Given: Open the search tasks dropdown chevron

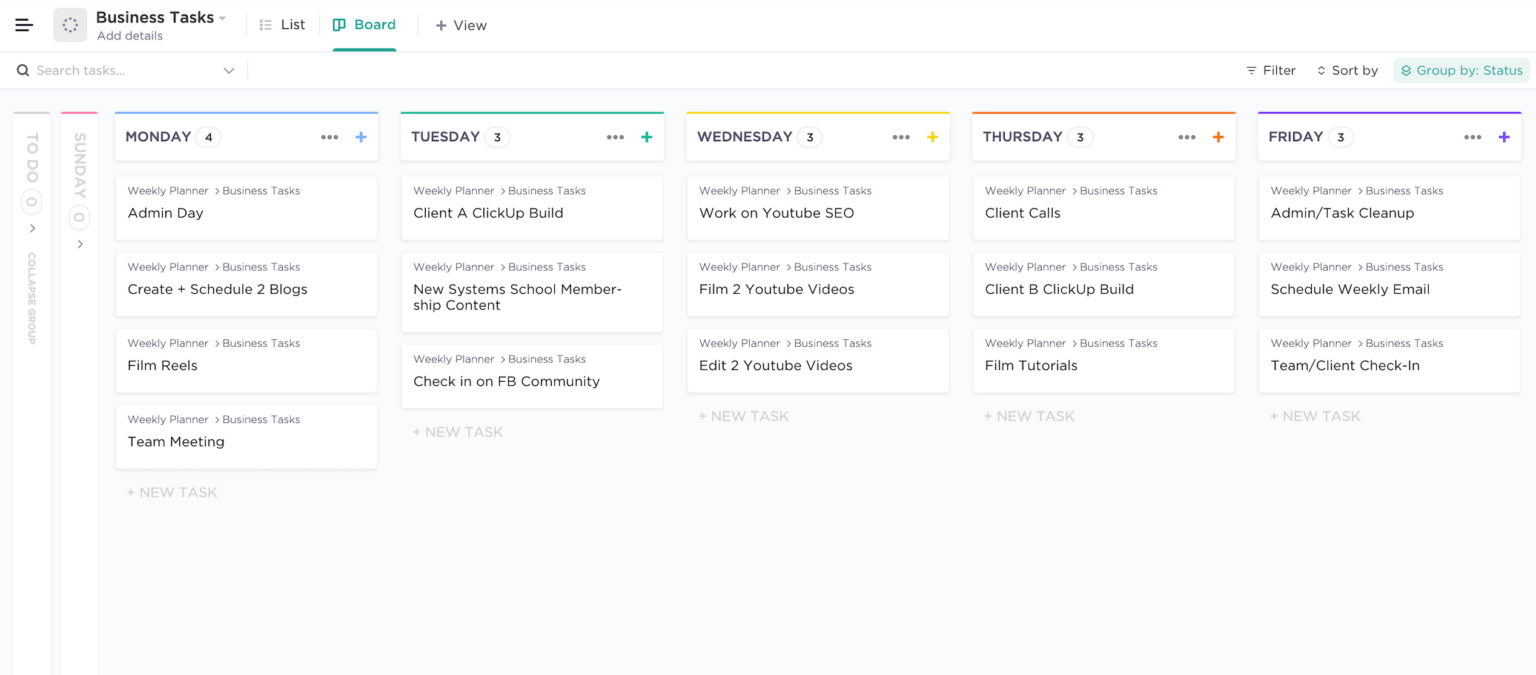Looking at the screenshot, I should 229,71.
